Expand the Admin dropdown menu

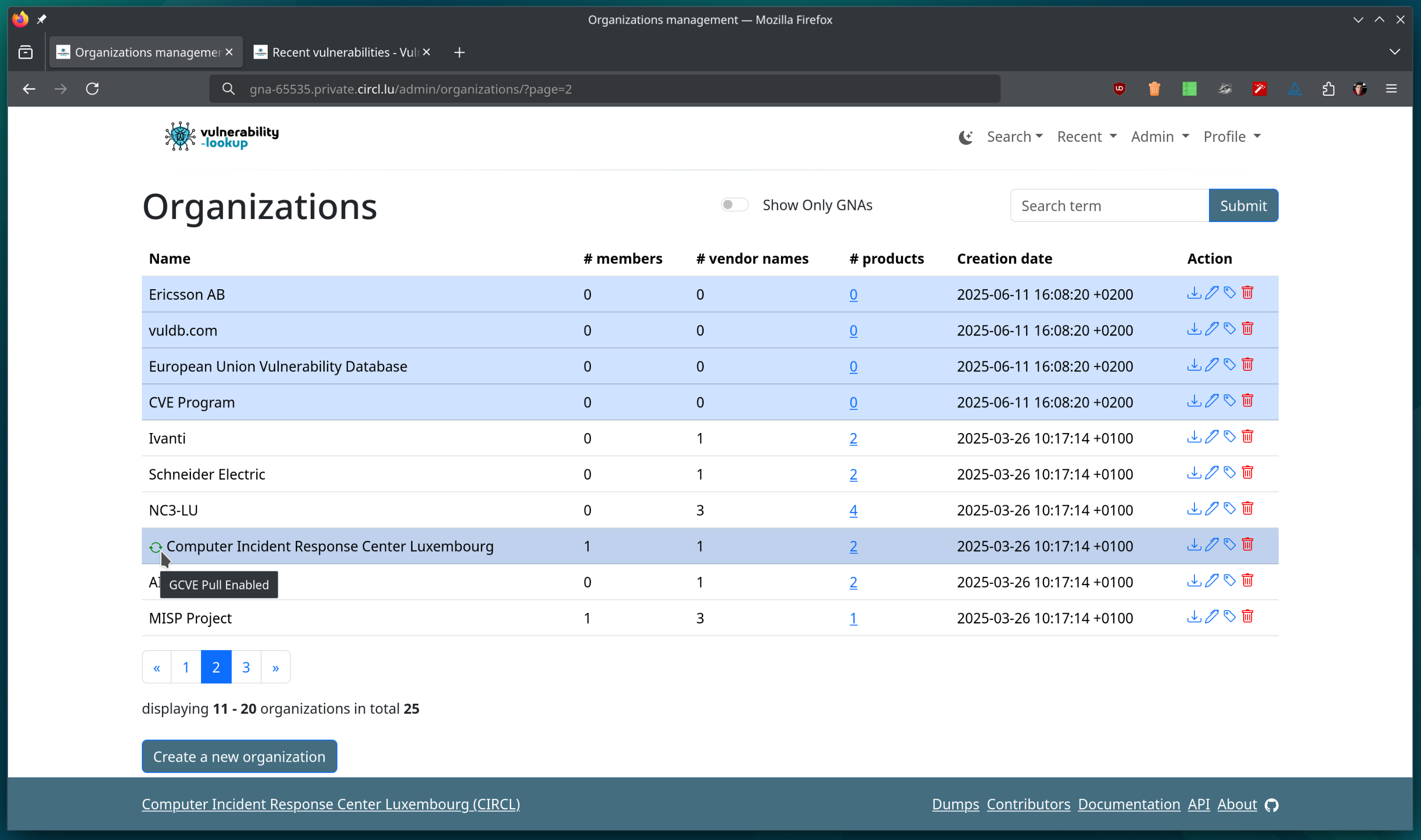pos(1159,137)
